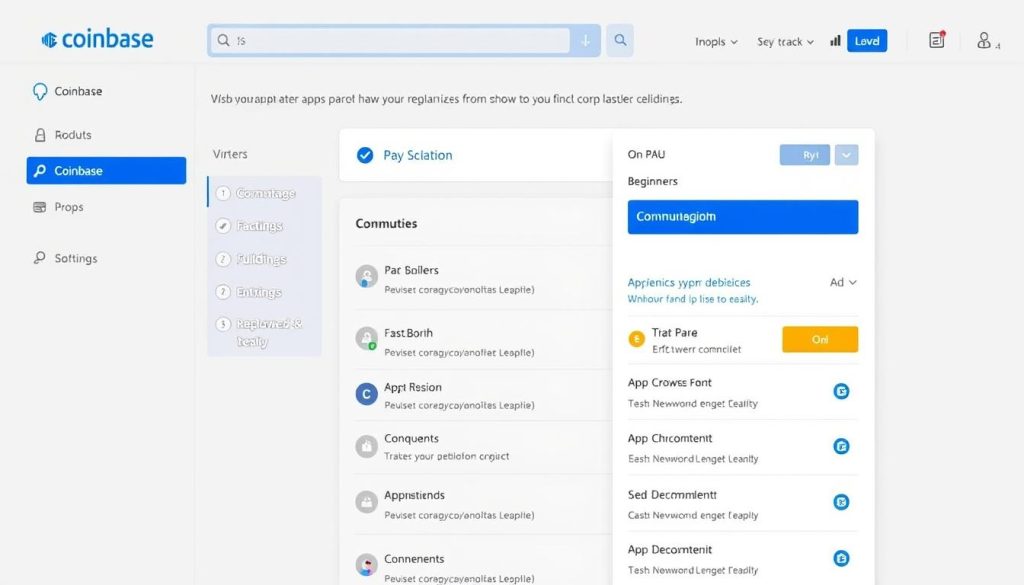Screen dimensions: 1024x585
Task: Click the blue Comnunagiom button
Action: (743, 217)
